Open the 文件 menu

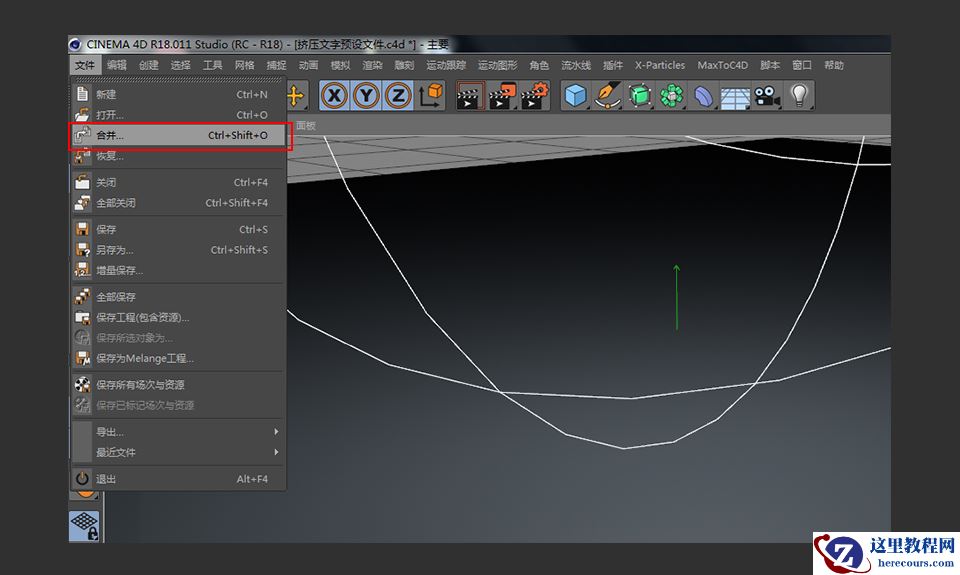click(84, 65)
